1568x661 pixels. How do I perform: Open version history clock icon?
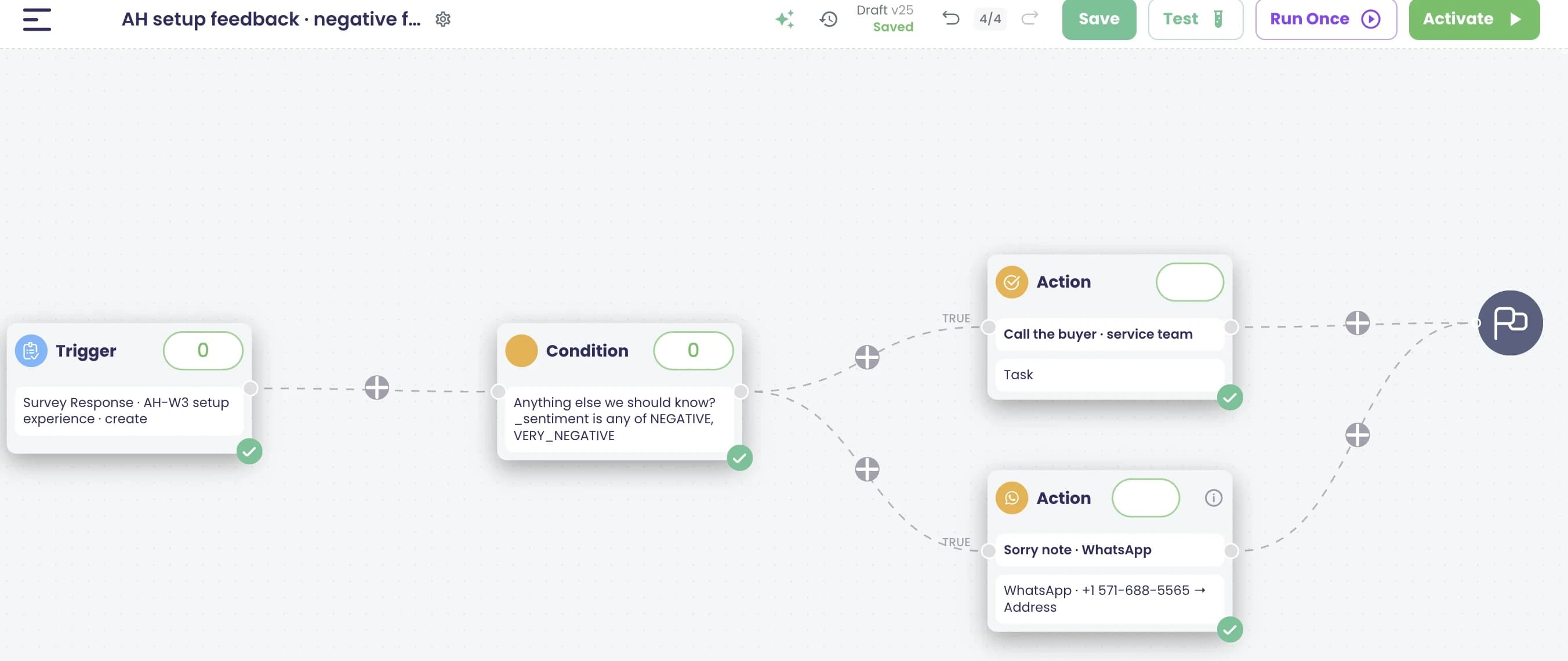pyautogui.click(x=828, y=19)
